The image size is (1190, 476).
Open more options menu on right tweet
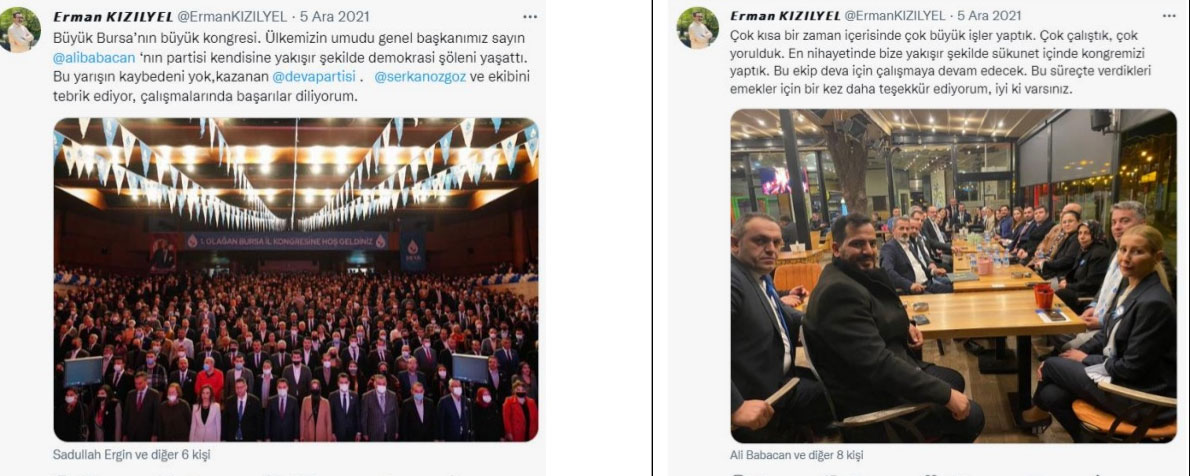tap(1169, 15)
